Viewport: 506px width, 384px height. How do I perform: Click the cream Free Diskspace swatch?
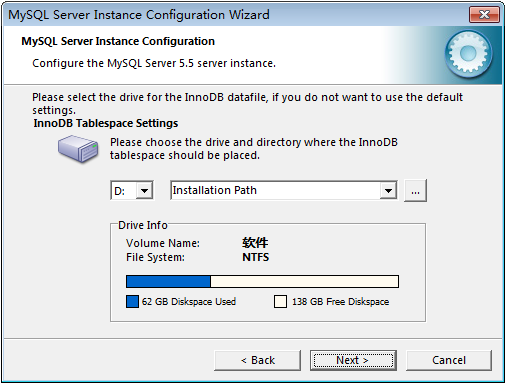click(x=280, y=302)
